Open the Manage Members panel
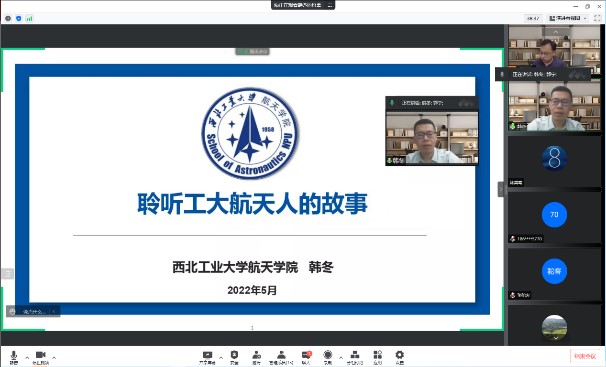This screenshot has height=367, width=606. pyautogui.click(x=281, y=357)
